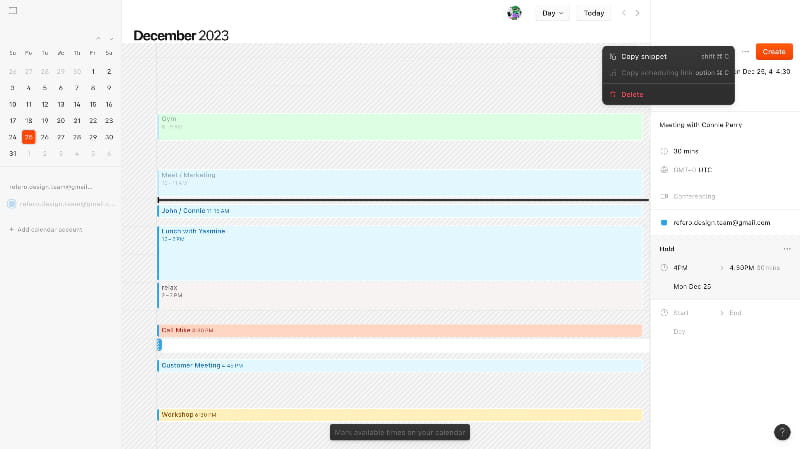Click Add calendar account
The height and width of the screenshot is (449, 800).
pyautogui.click(x=46, y=230)
